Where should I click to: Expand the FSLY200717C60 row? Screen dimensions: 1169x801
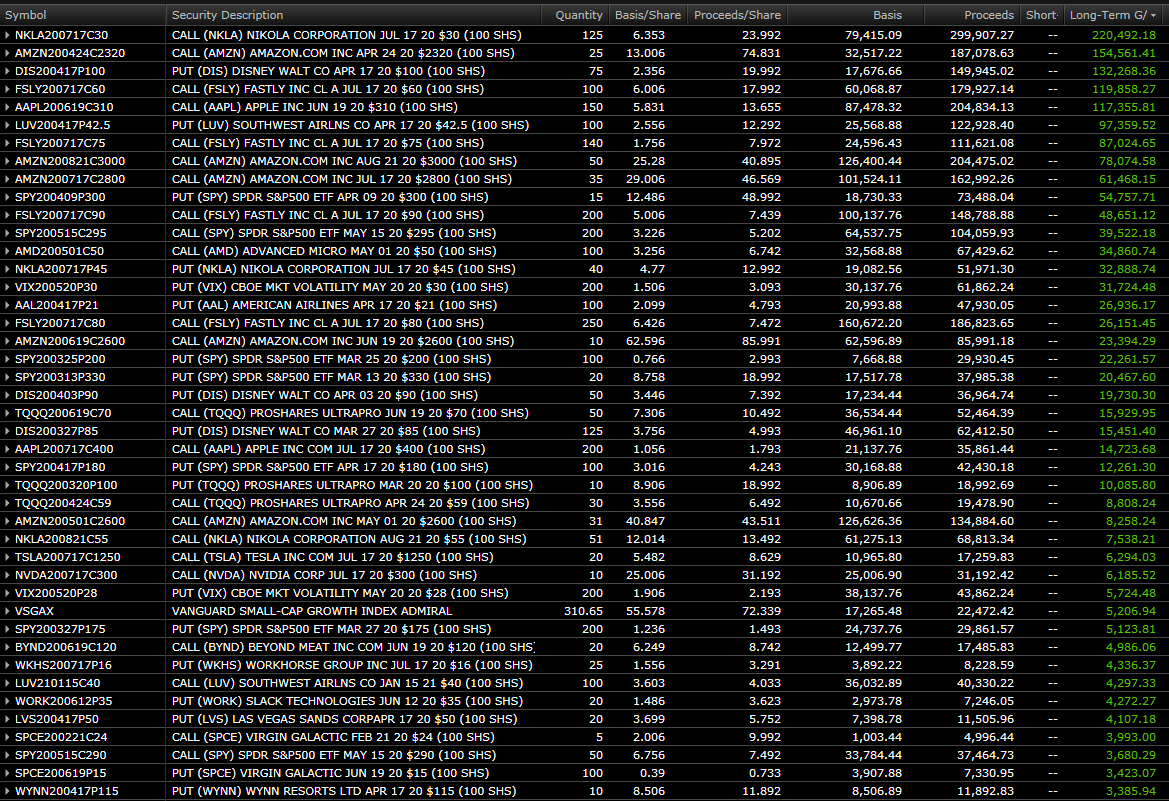point(7,89)
